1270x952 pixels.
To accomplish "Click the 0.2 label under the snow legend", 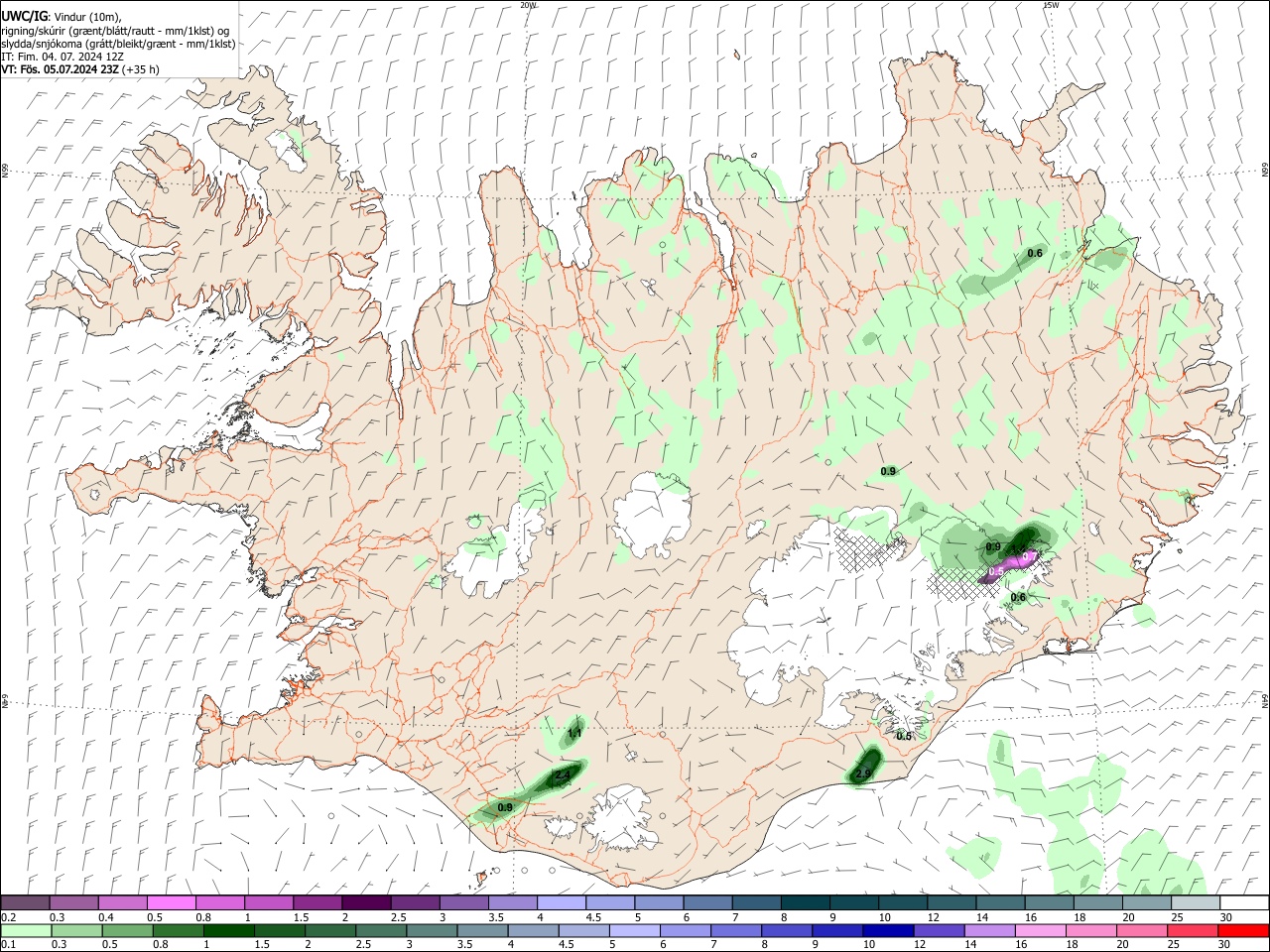I will (x=10, y=917).
